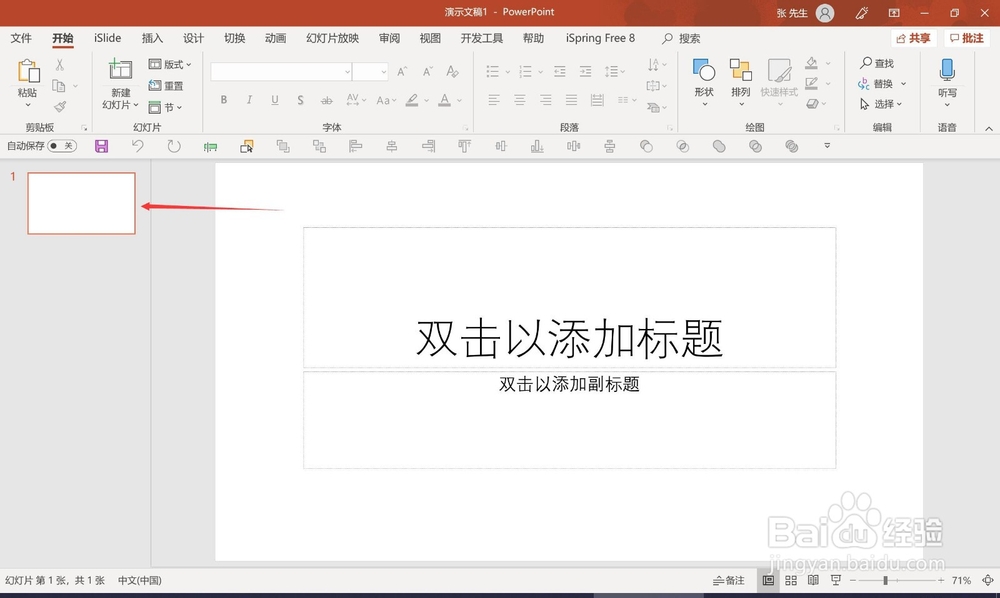This screenshot has height=598, width=1000.
Task: Open the Format Painter icon
Action: click(x=58, y=106)
